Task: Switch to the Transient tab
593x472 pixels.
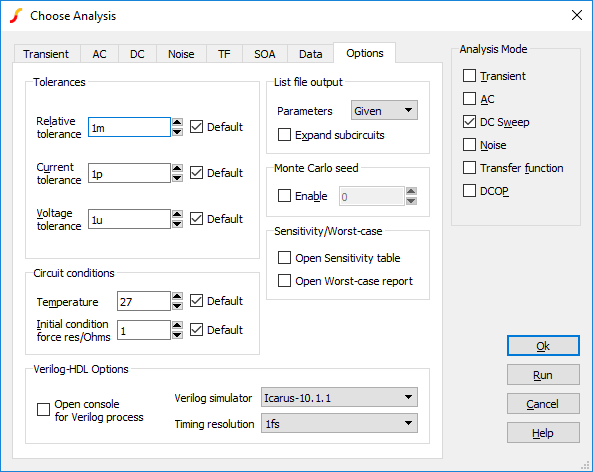Action: click(x=47, y=54)
